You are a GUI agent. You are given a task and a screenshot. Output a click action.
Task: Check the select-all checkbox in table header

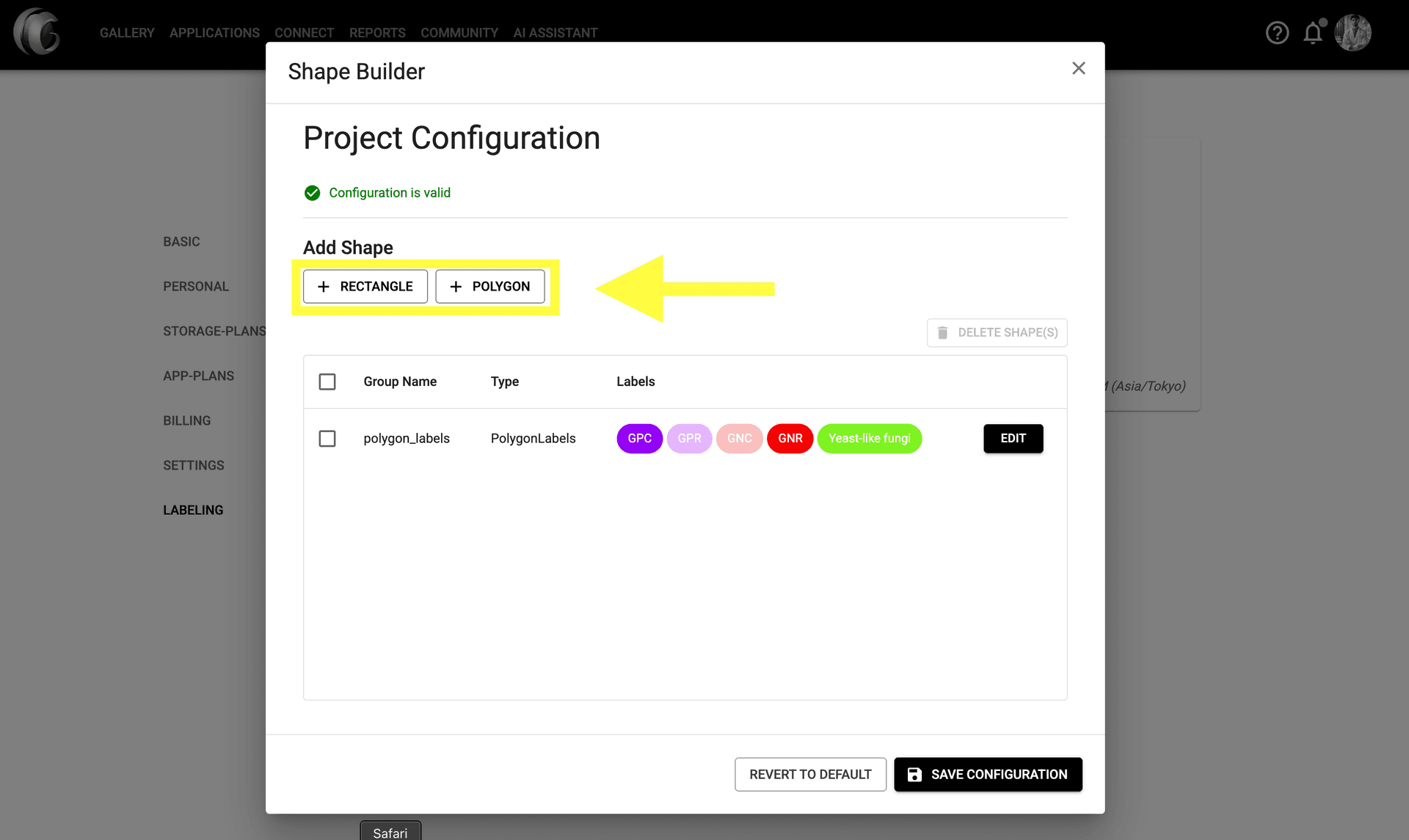click(x=327, y=381)
